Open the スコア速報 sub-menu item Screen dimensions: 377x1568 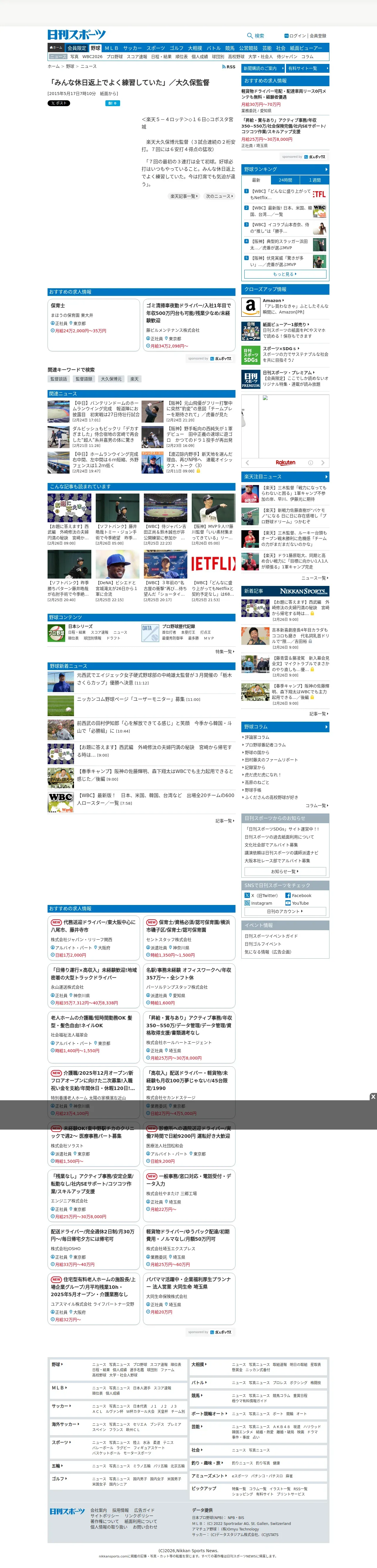[137, 57]
